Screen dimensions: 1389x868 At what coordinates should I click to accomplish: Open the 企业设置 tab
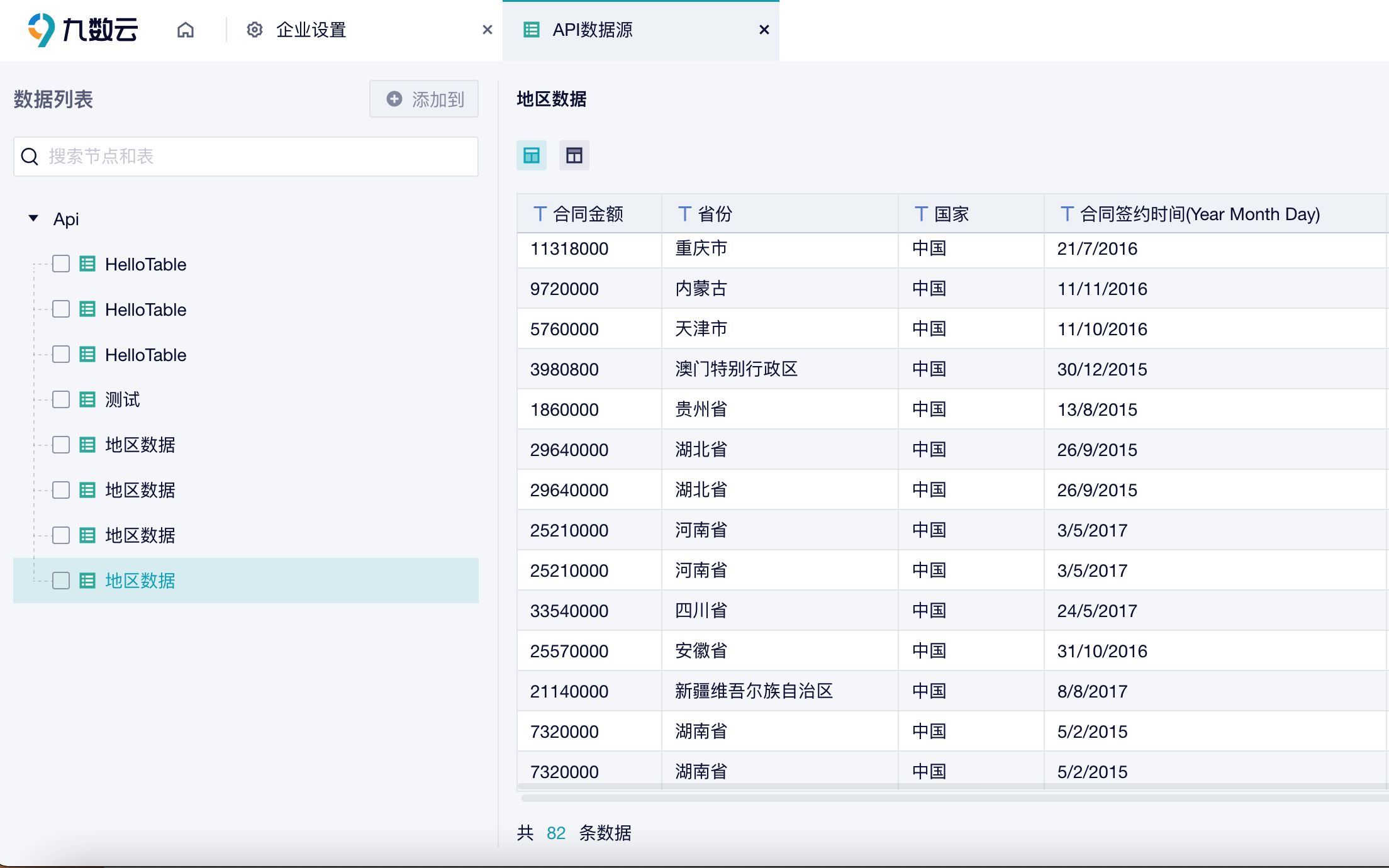pyautogui.click(x=311, y=30)
